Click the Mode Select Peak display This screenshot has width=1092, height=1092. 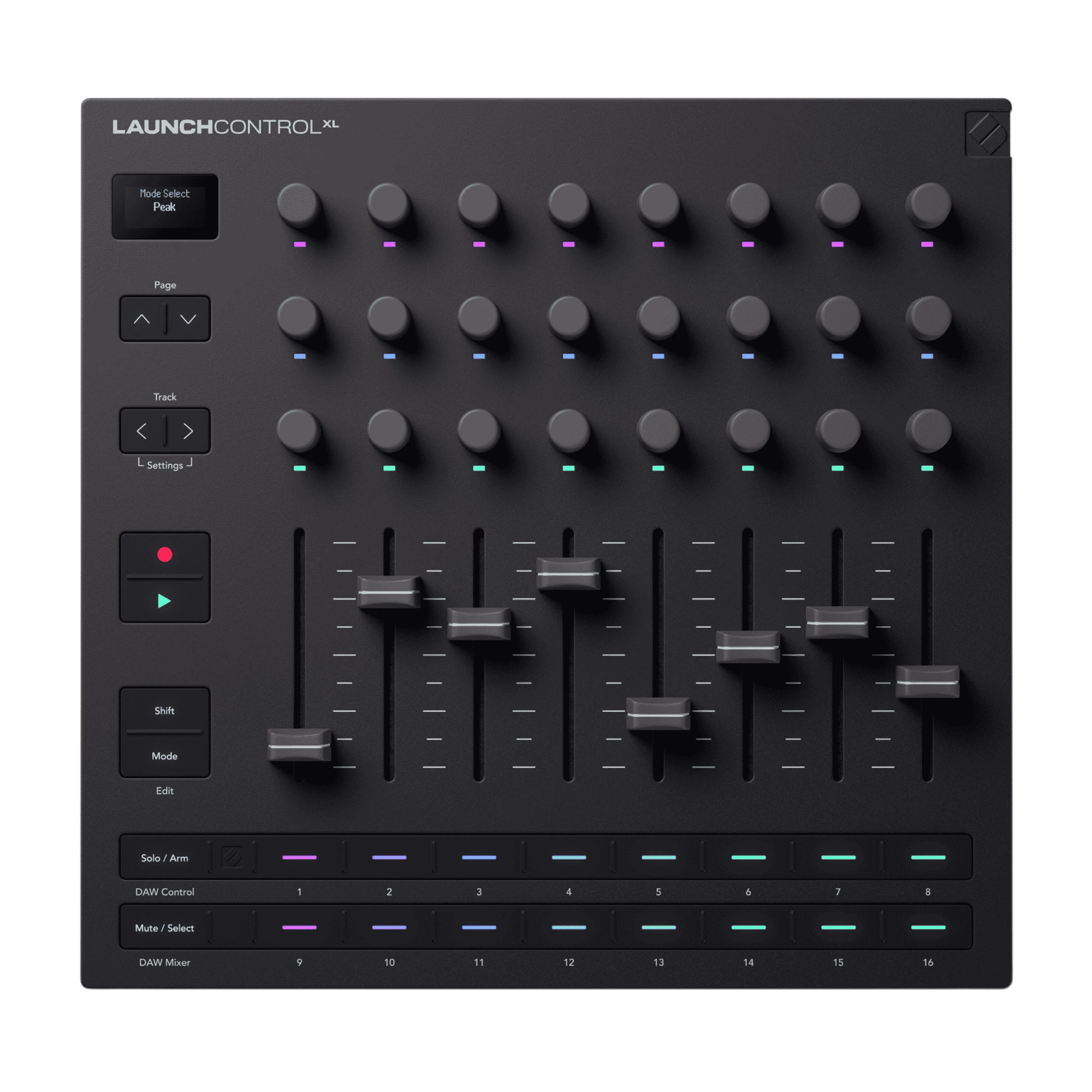tap(165, 207)
